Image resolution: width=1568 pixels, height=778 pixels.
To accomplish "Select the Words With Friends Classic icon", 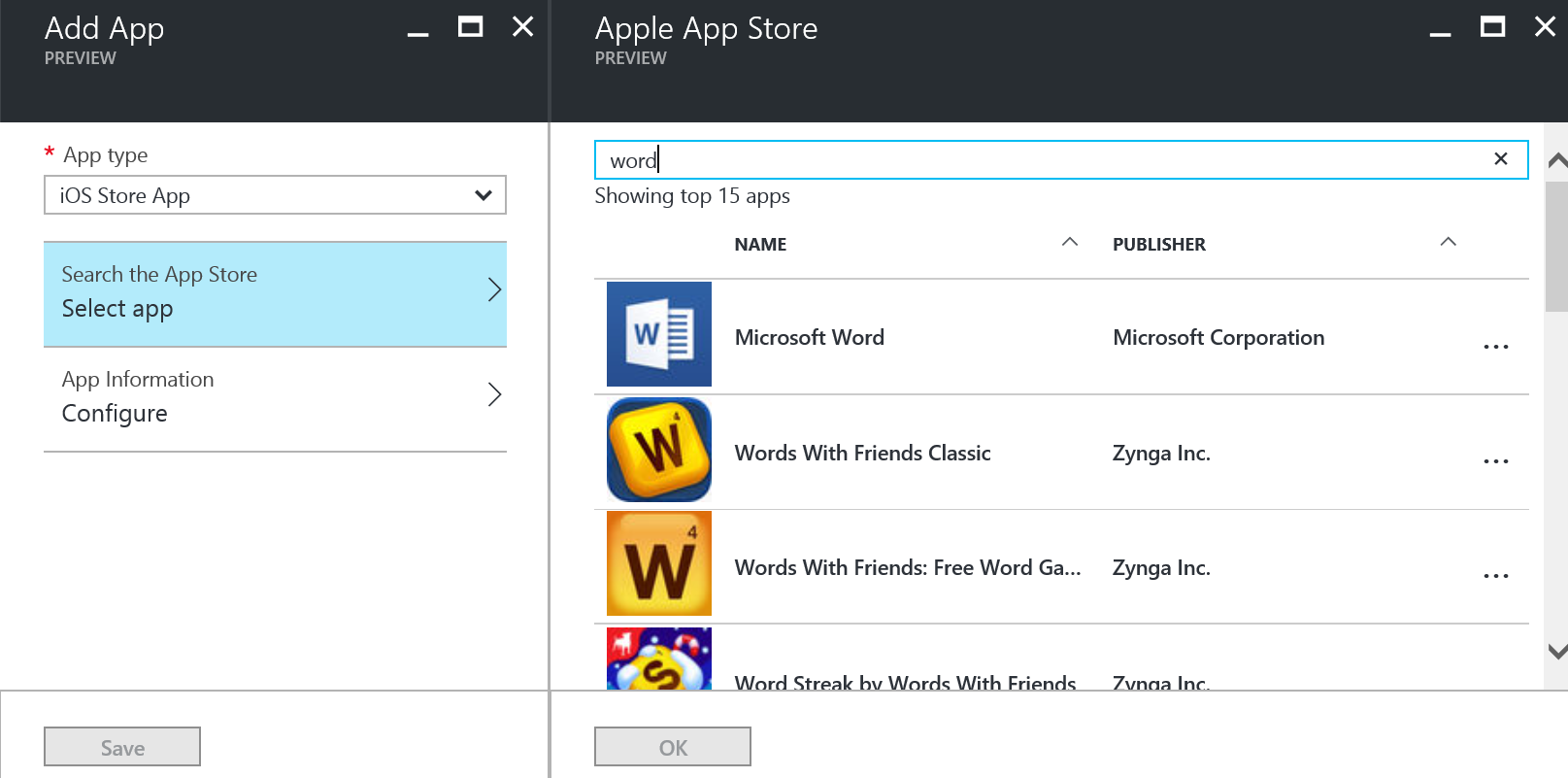I will [658, 450].
